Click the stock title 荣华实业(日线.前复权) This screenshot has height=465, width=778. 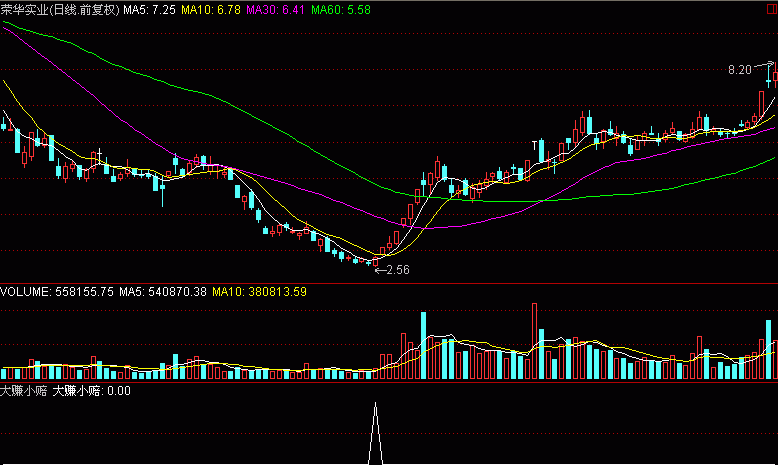click(x=60, y=10)
